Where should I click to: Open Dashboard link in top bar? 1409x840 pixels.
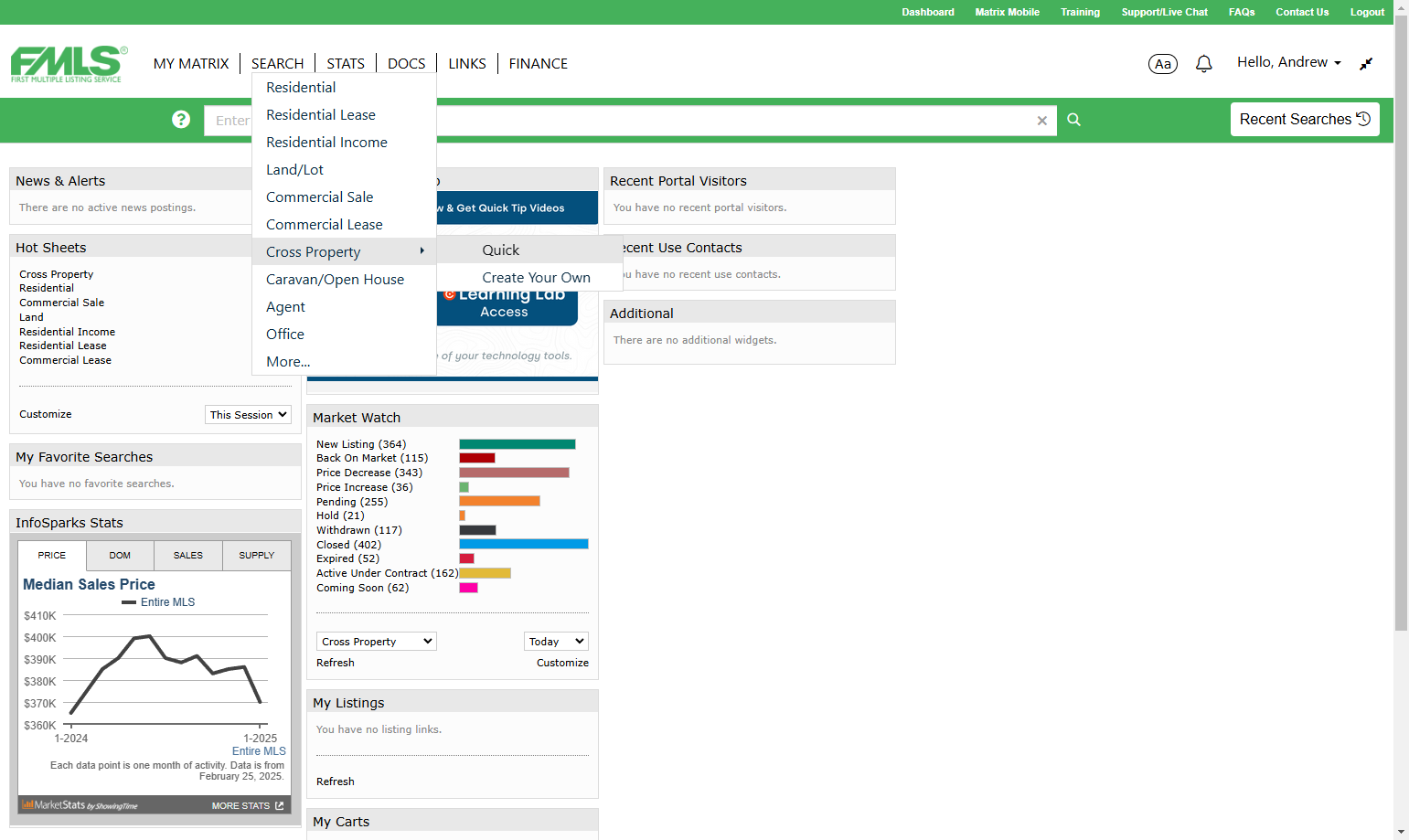tap(928, 12)
